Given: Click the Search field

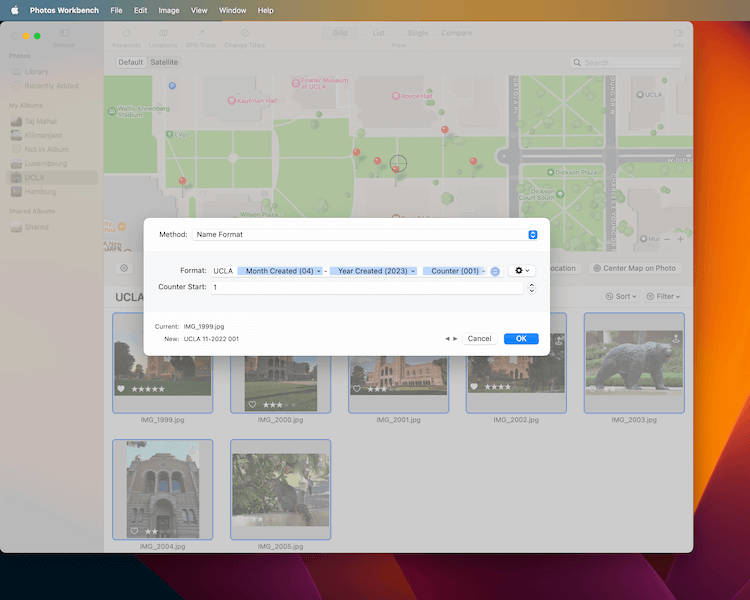Looking at the screenshot, I should (x=626, y=63).
